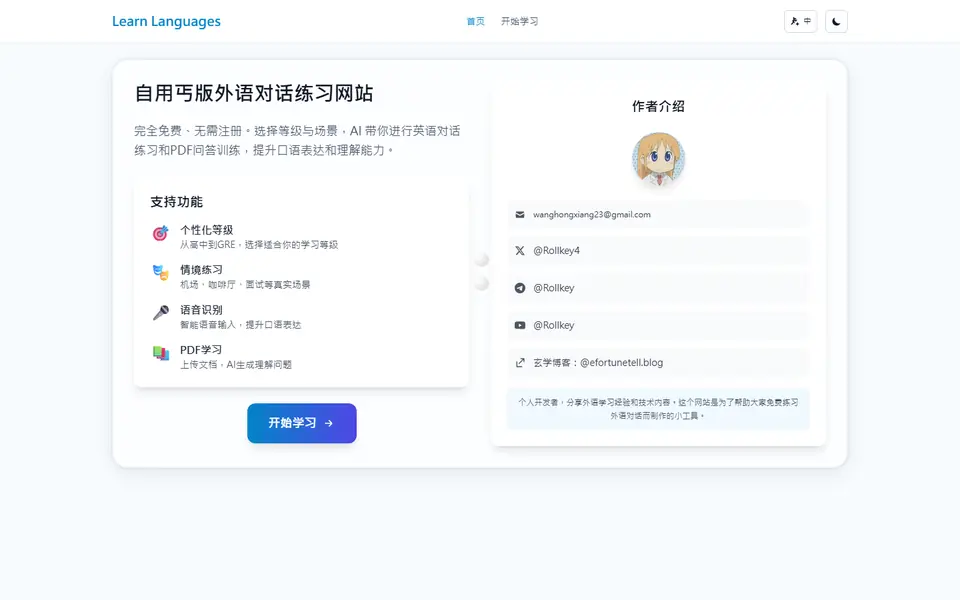Click the 自用丐版外语对话练习网站 main title
960x600 pixels.
[253, 93]
